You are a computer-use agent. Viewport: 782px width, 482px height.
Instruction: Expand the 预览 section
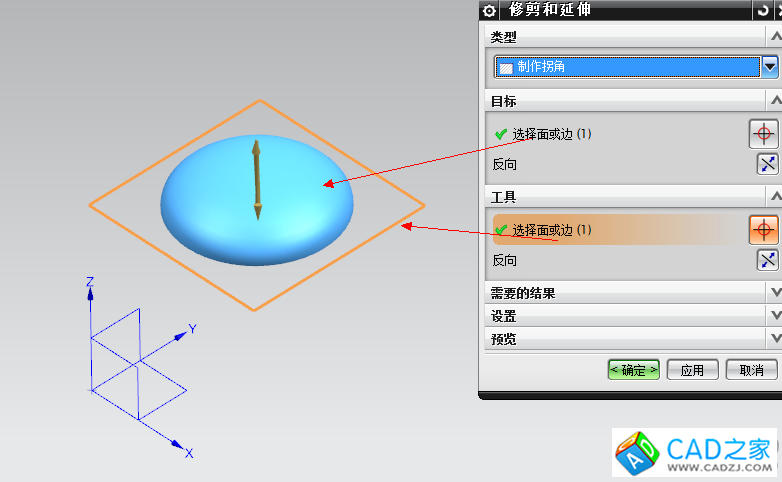774,339
